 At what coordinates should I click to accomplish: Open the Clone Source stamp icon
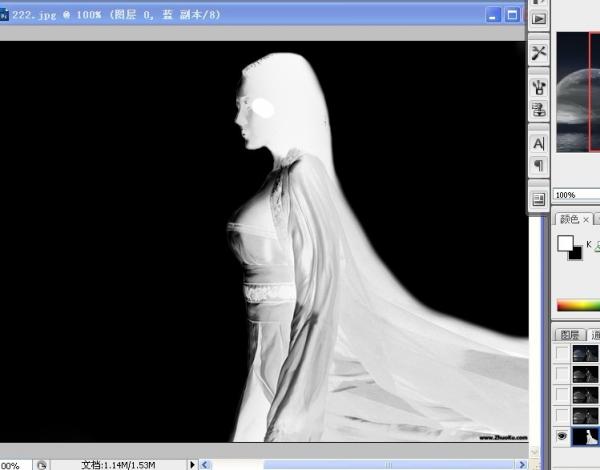539,109
